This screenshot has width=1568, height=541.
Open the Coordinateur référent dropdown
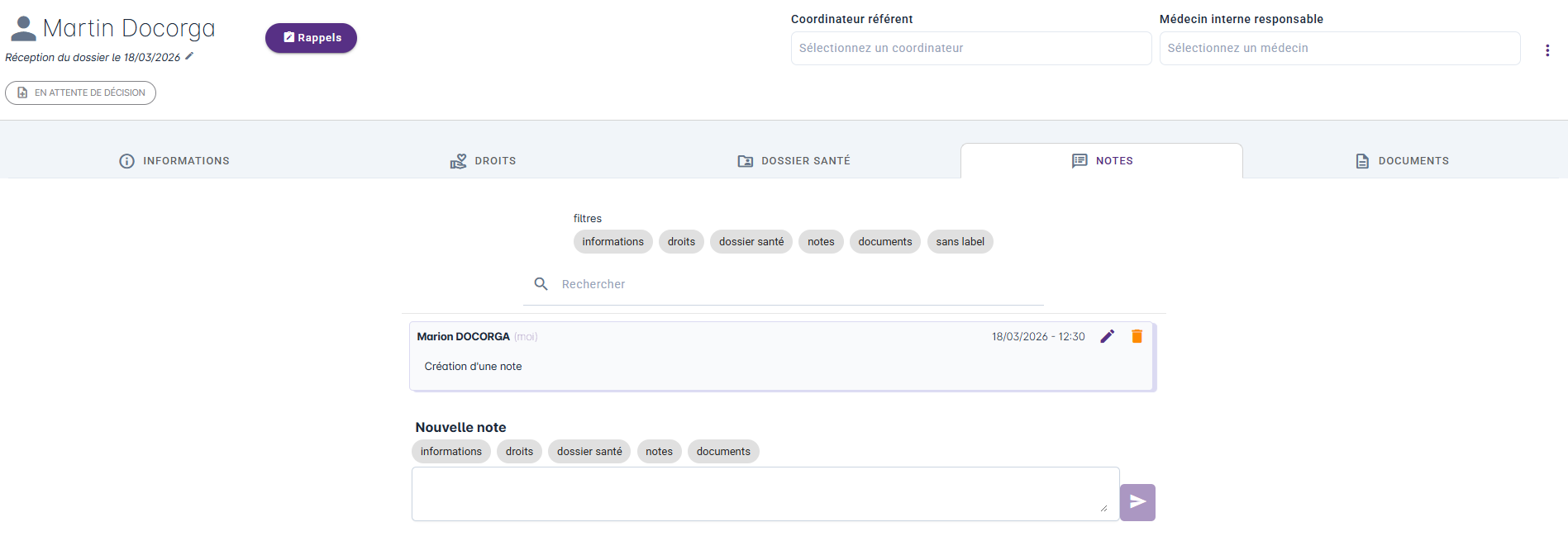tap(970, 49)
